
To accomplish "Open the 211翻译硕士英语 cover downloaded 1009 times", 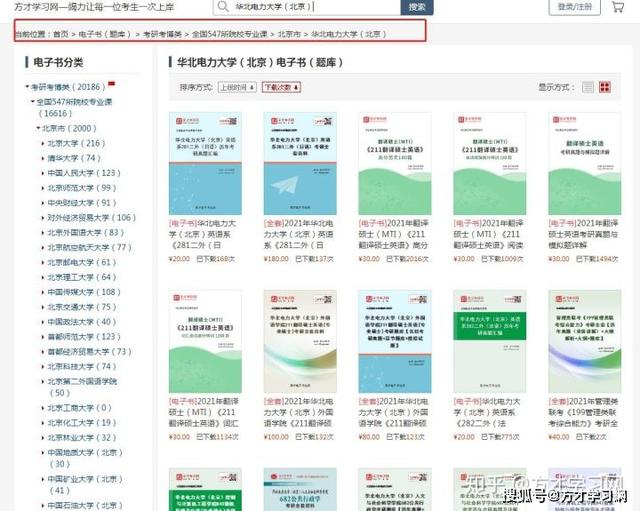I will [490, 163].
